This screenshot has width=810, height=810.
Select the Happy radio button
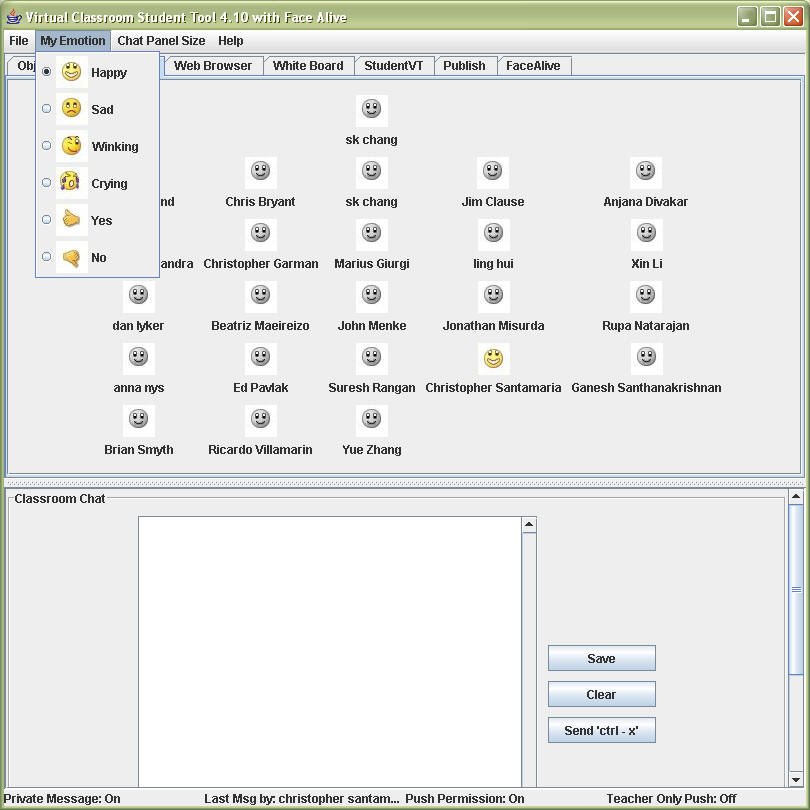pyautogui.click(x=47, y=72)
